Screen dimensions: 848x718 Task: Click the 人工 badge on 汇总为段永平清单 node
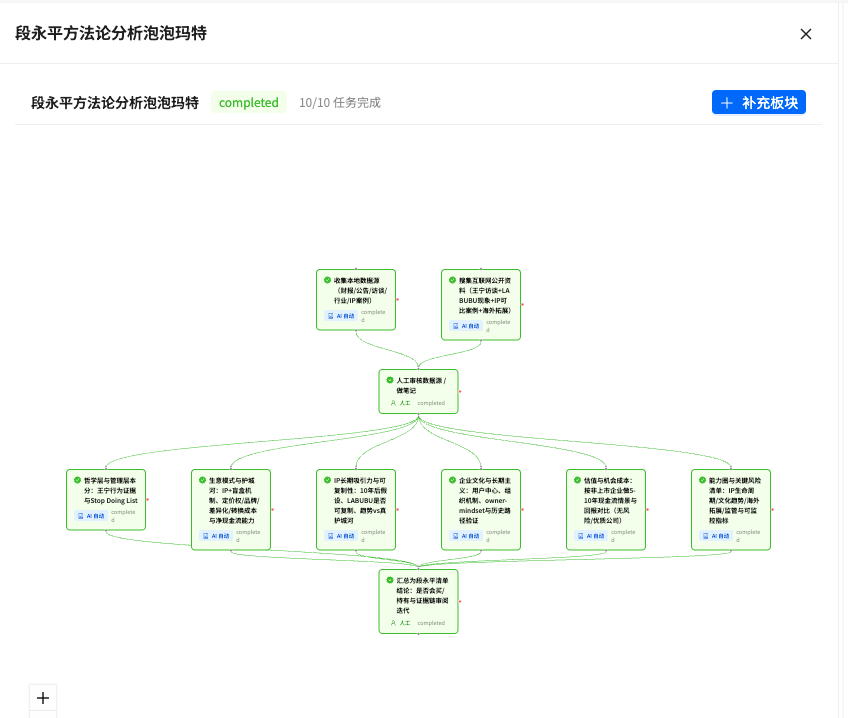click(400, 623)
